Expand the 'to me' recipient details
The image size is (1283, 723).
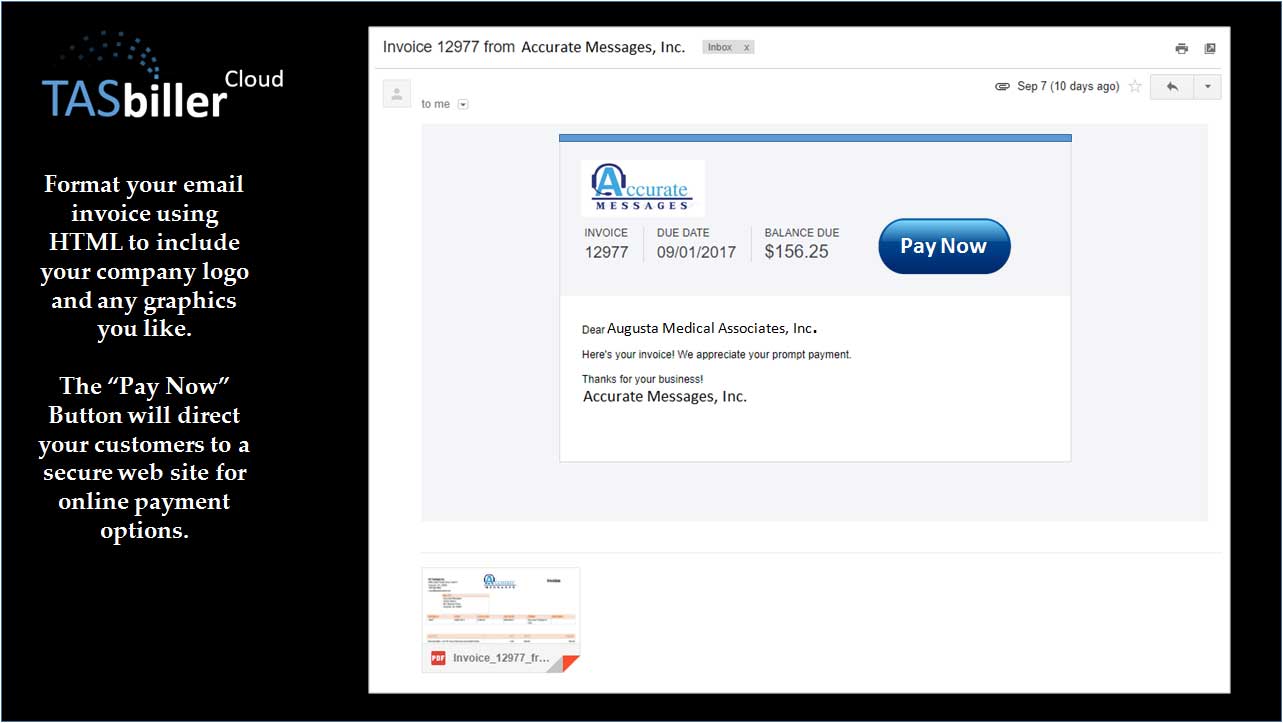tap(463, 104)
